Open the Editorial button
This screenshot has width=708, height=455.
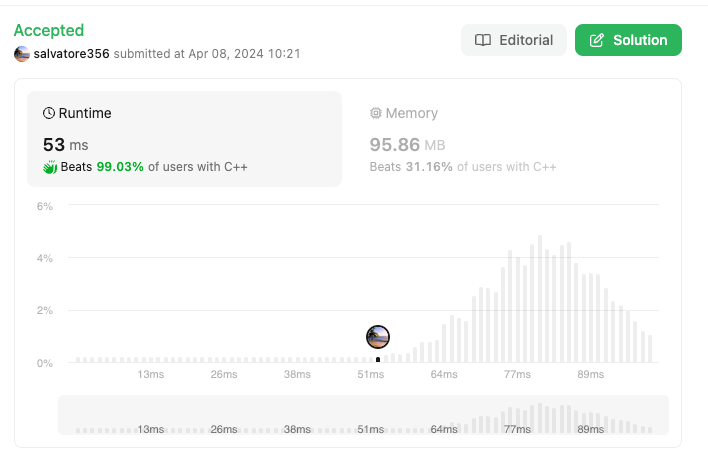[x=514, y=40]
